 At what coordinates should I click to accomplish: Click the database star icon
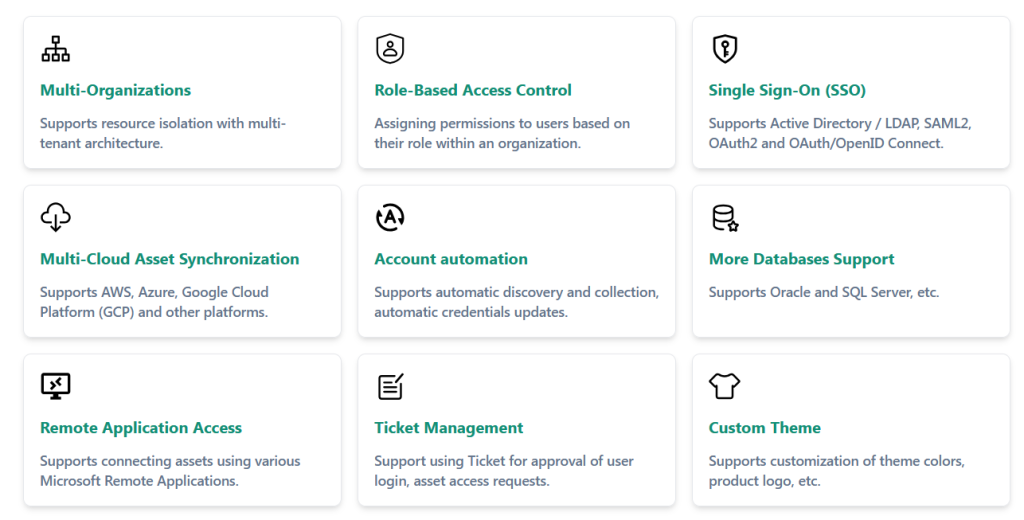coord(725,218)
